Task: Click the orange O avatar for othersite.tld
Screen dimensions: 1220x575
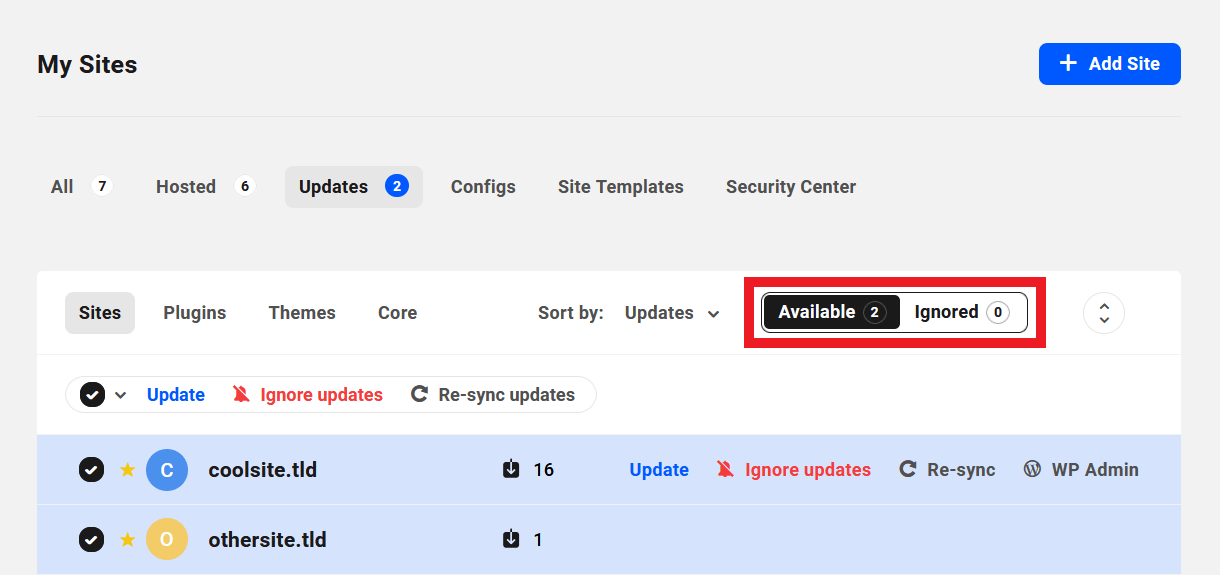Action: click(167, 540)
